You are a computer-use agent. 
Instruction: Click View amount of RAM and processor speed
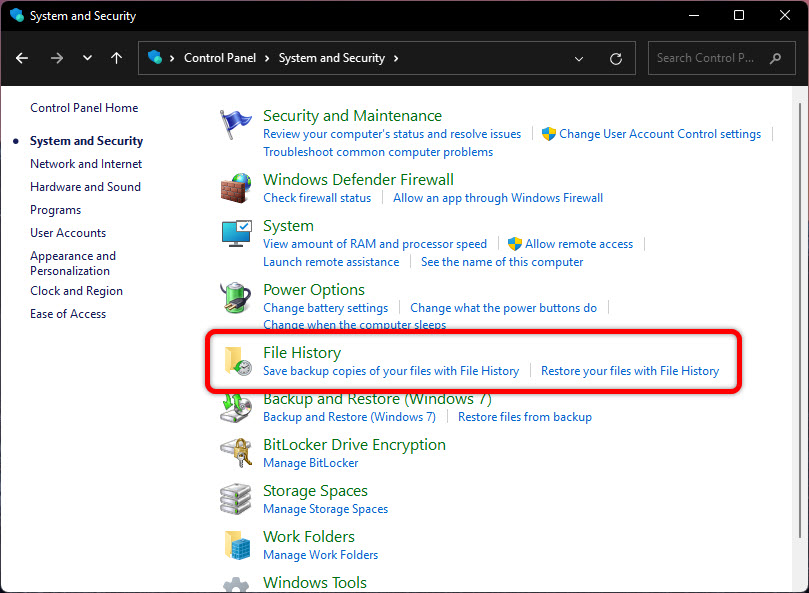(375, 244)
